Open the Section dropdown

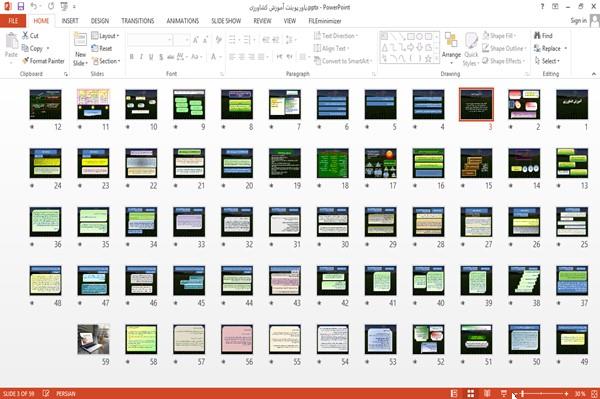click(106, 61)
